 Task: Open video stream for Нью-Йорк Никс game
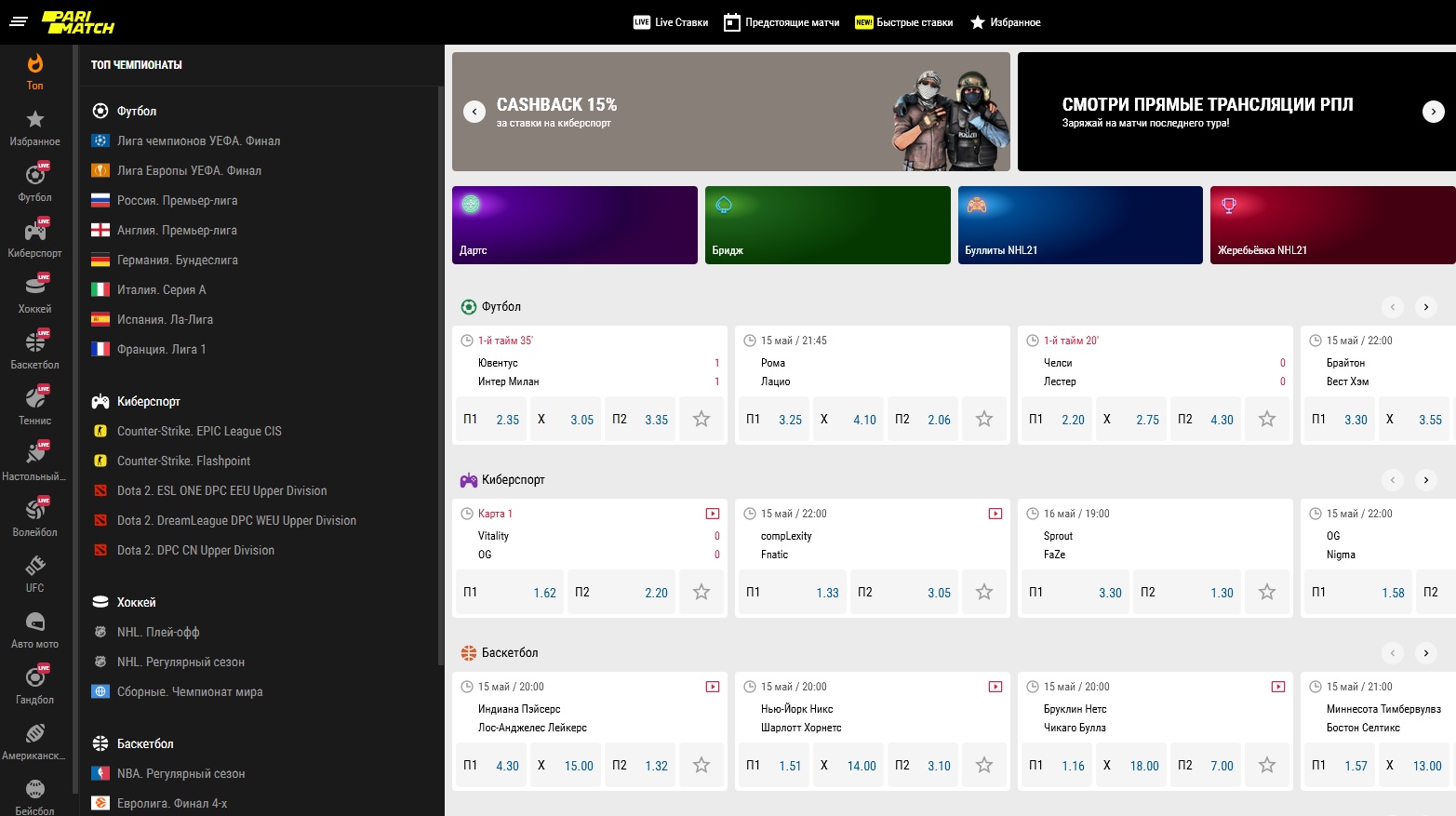click(x=995, y=687)
